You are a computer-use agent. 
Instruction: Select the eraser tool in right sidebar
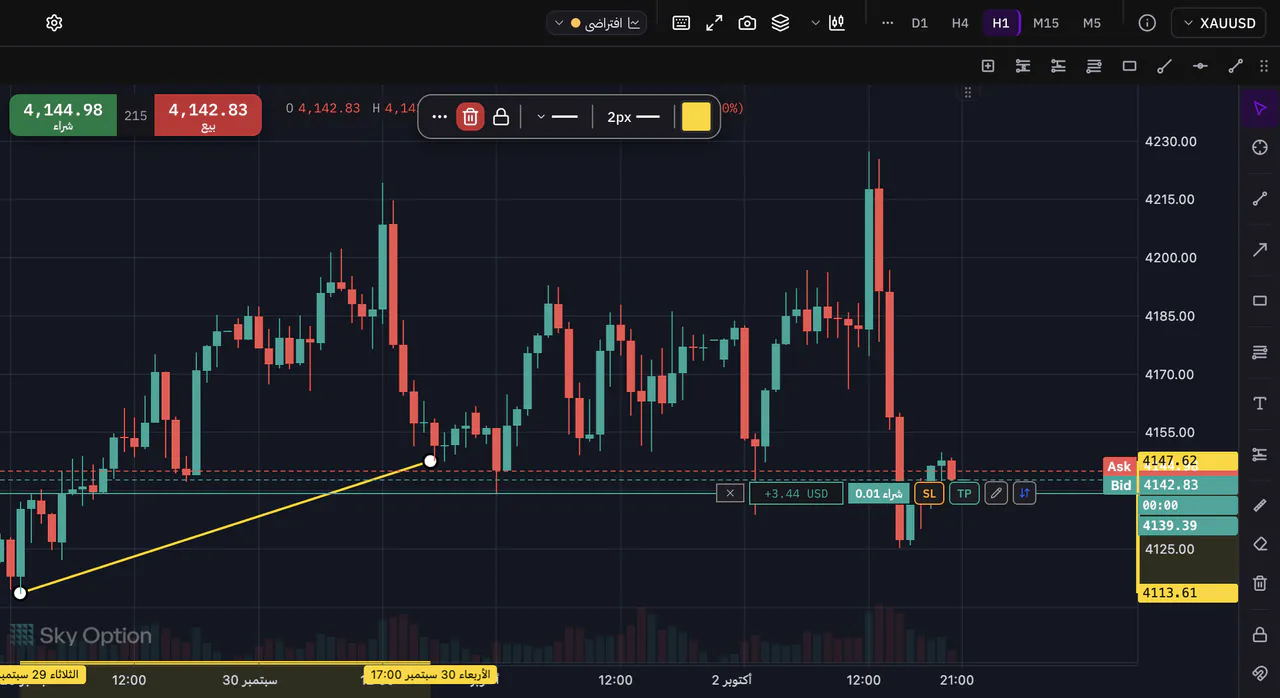(x=1260, y=545)
